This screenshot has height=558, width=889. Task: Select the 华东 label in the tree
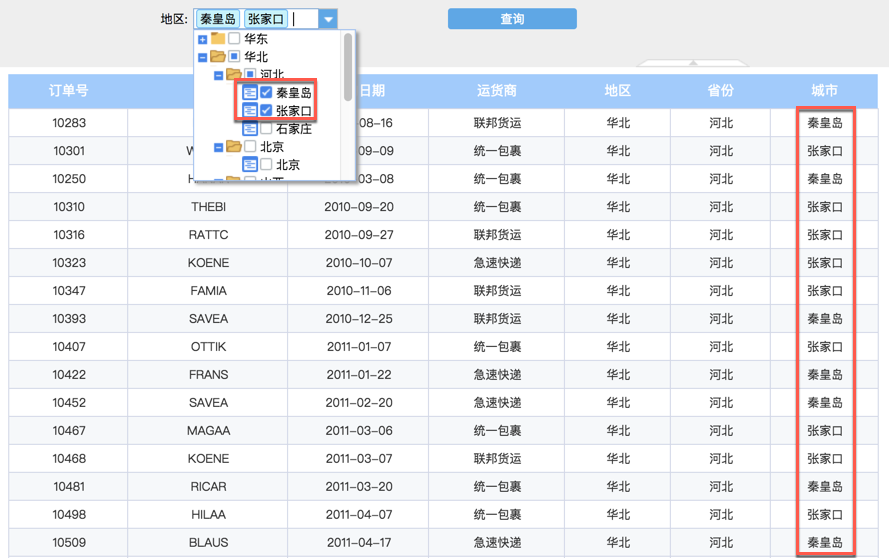click(x=256, y=39)
